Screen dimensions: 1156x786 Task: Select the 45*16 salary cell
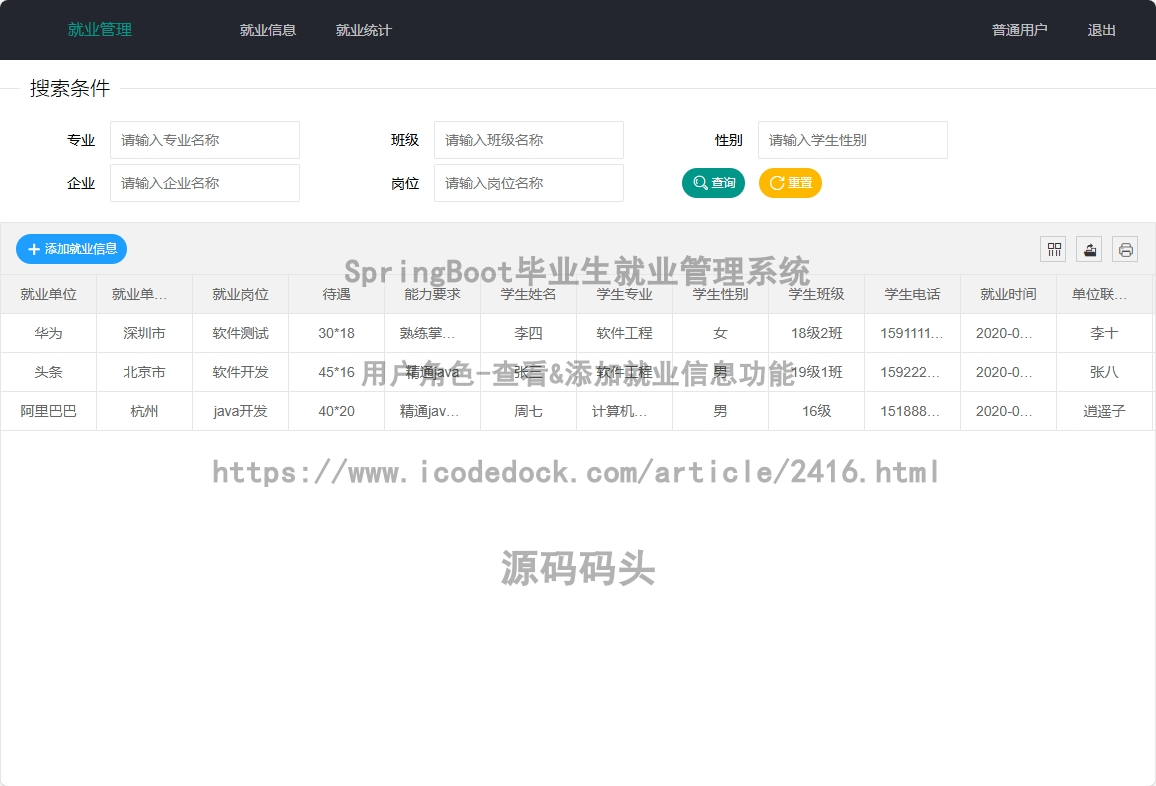coord(336,372)
